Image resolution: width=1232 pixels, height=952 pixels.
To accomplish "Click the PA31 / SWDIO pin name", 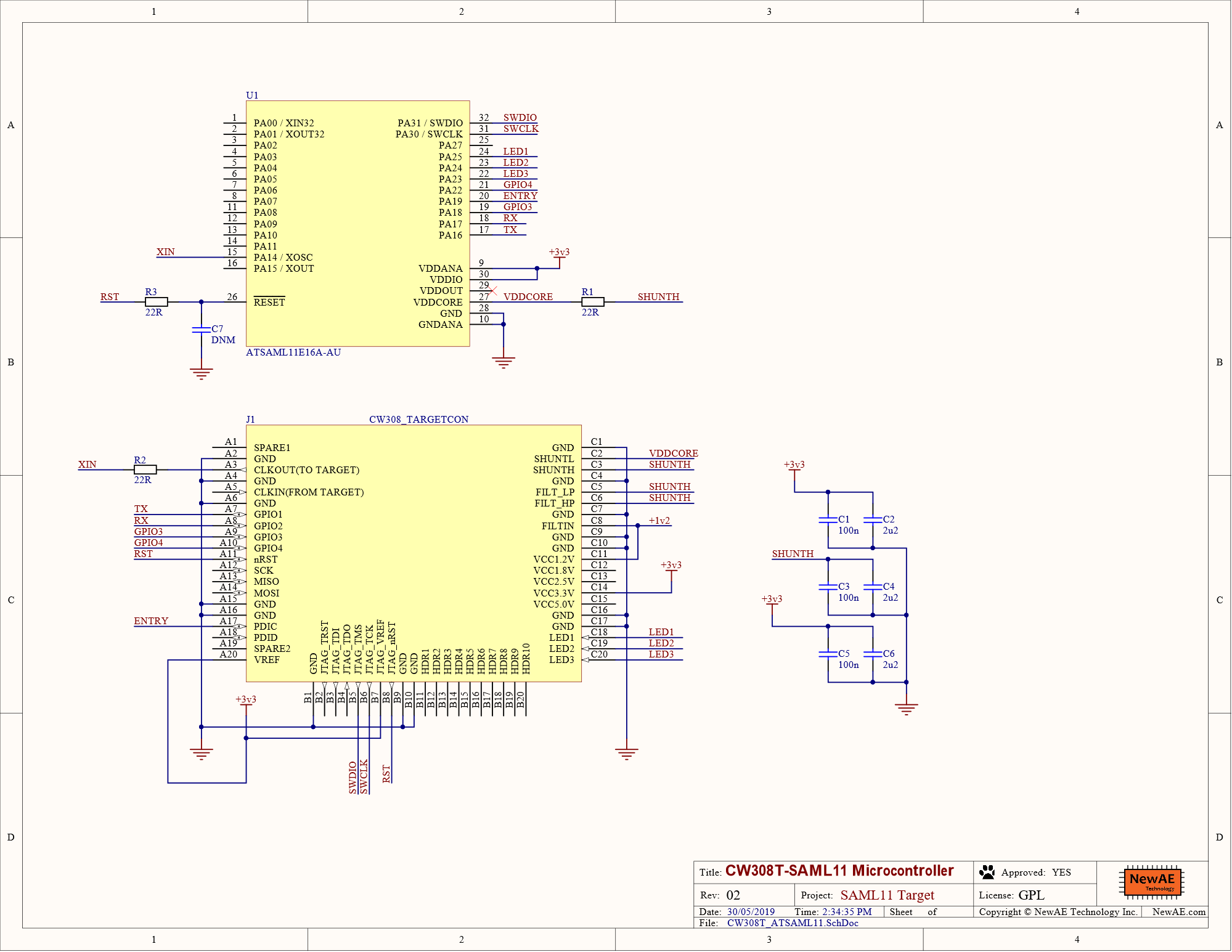I will point(430,123).
